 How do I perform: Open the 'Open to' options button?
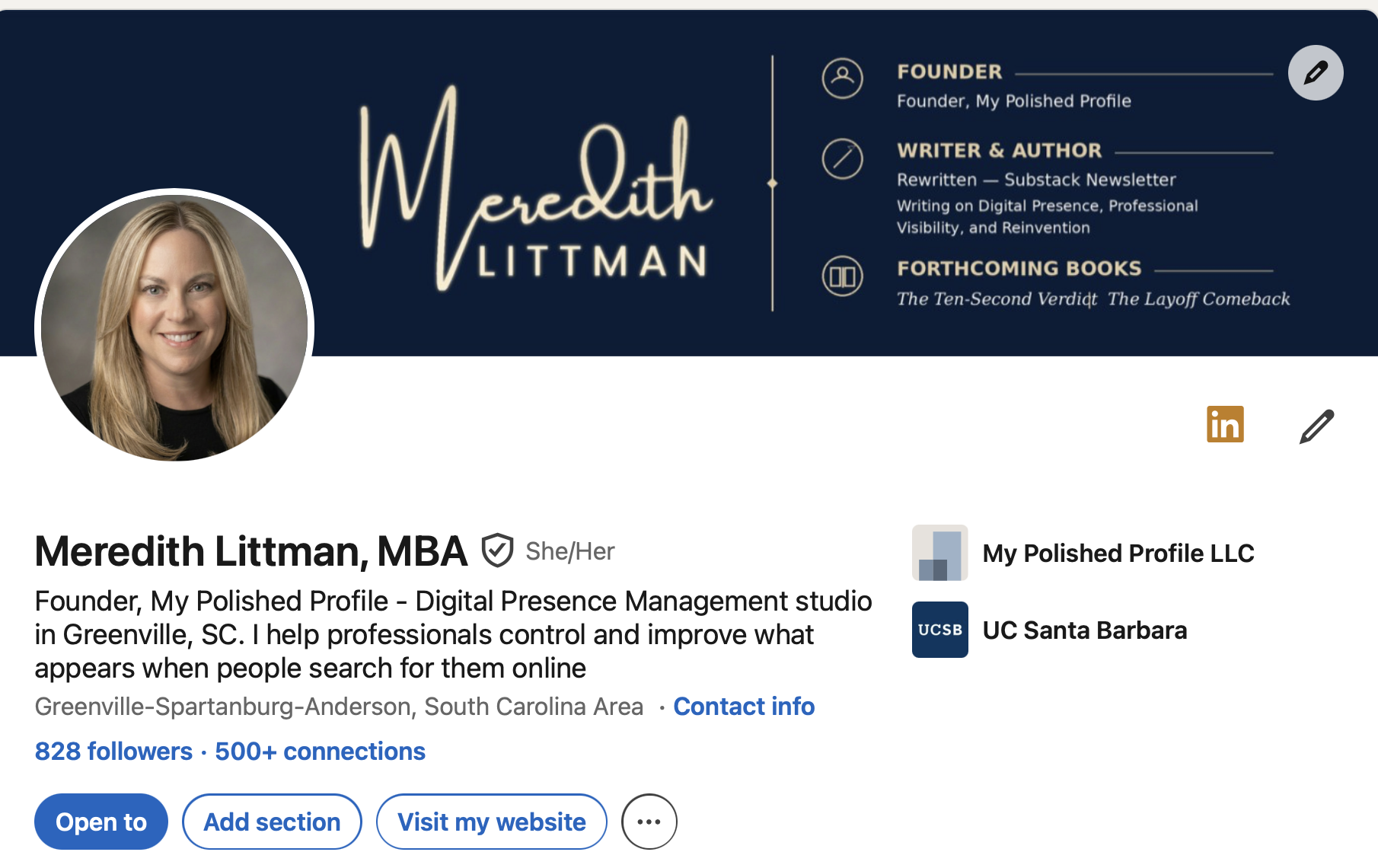(x=101, y=822)
